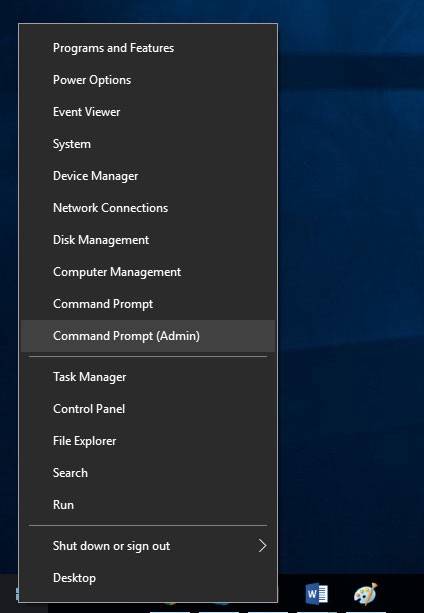The image size is (424, 613).
Task: Open Device Manager
Action: pyautogui.click(x=148, y=176)
